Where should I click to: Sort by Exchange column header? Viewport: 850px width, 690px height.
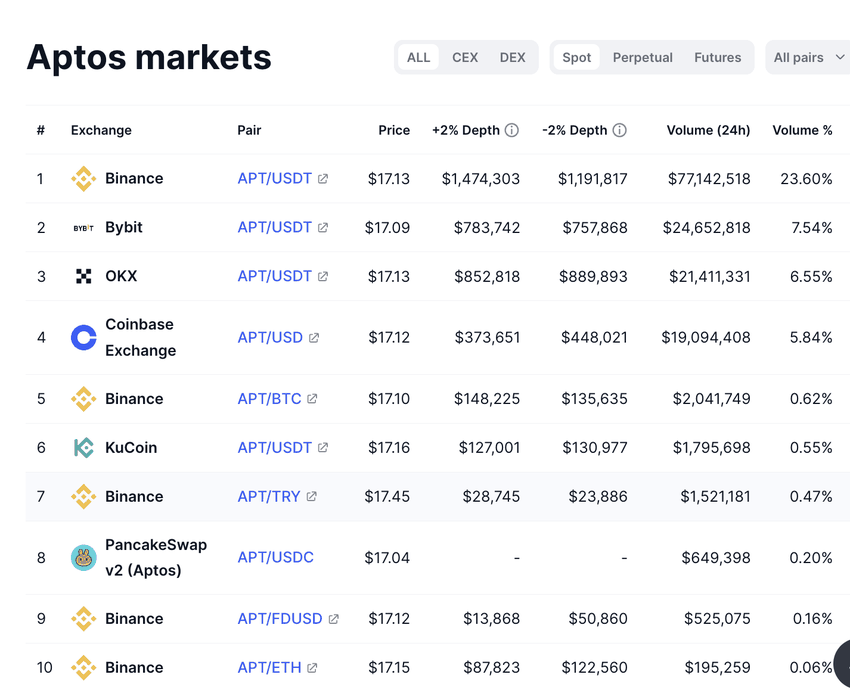pos(101,130)
